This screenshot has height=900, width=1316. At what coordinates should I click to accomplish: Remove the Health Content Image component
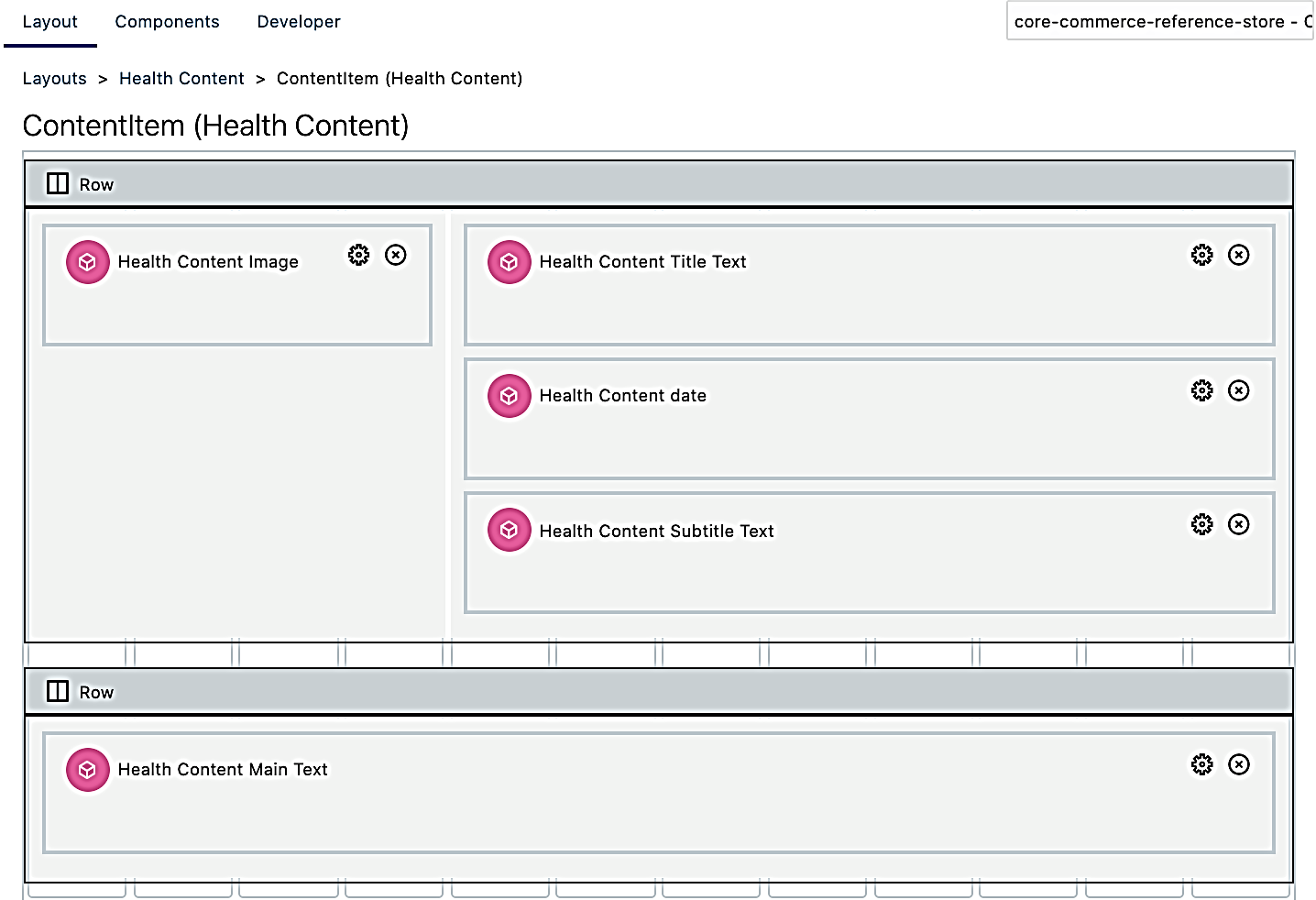click(396, 255)
